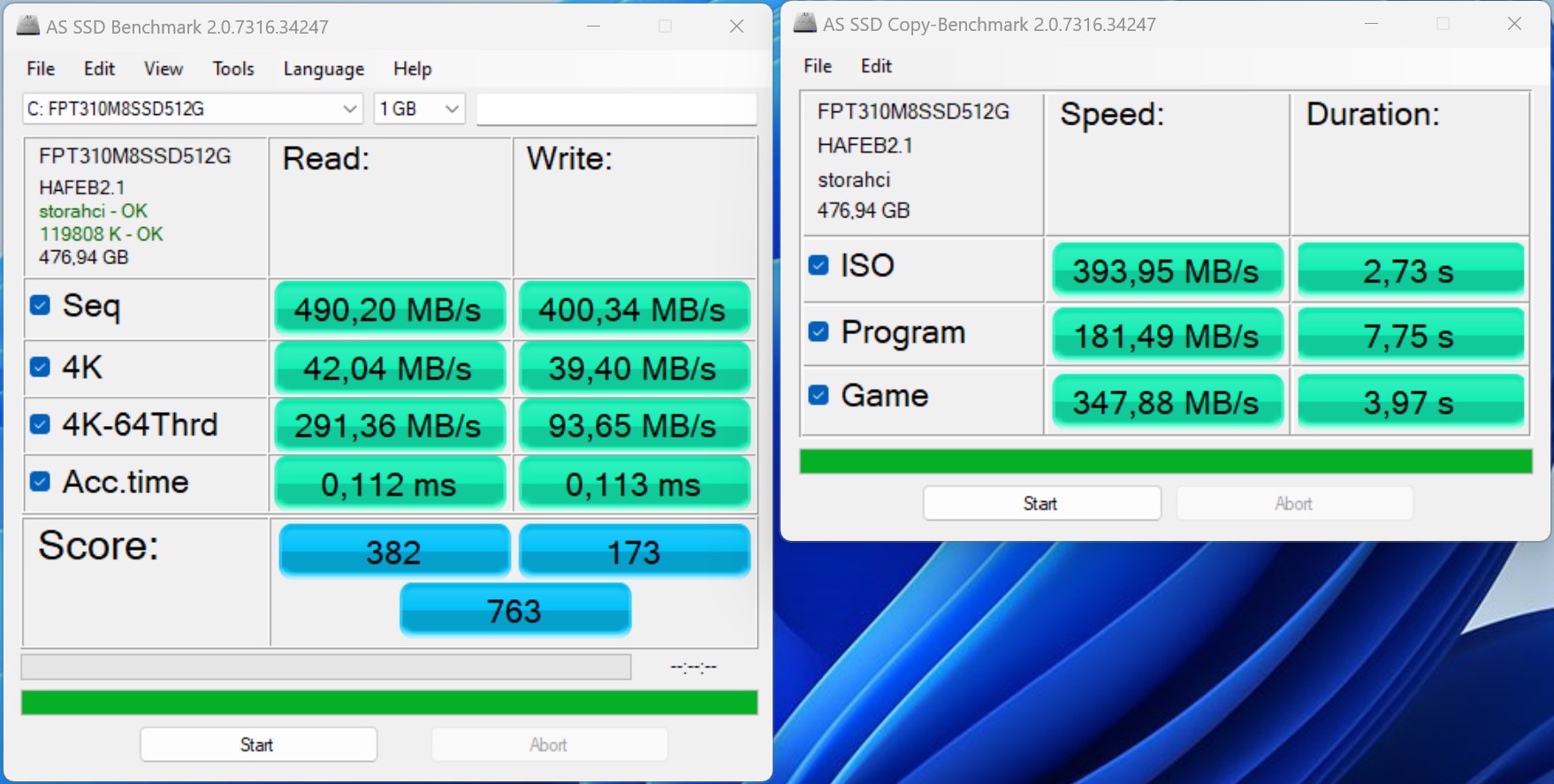Click the green progress bar in Benchmark window
1554x784 pixels.
click(389, 703)
